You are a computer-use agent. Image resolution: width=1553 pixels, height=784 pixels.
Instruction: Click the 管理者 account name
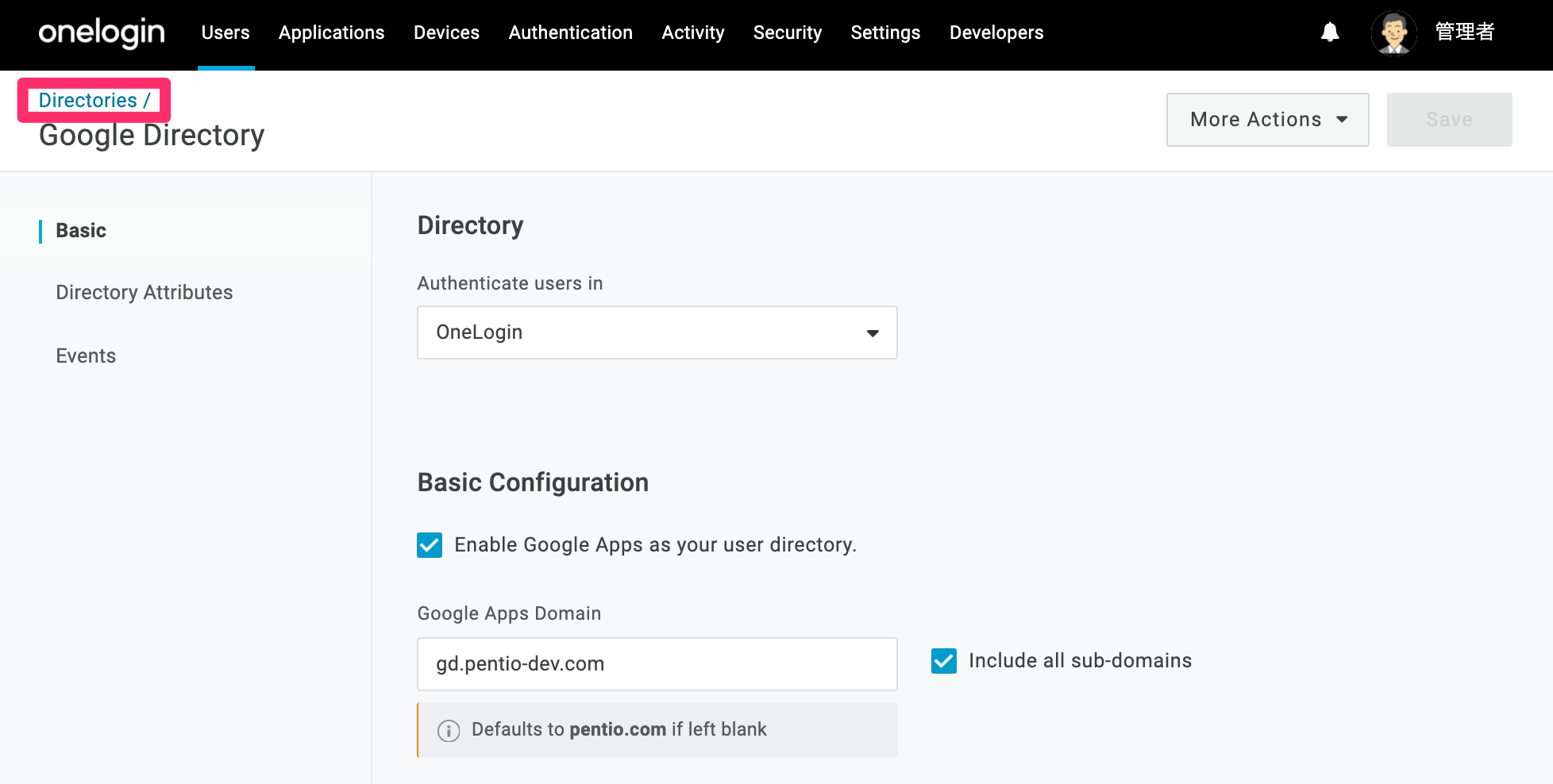[x=1465, y=33]
